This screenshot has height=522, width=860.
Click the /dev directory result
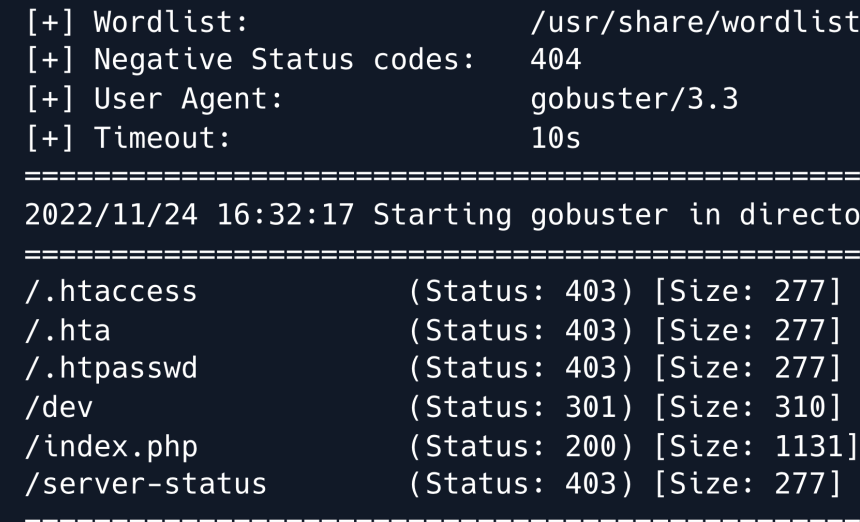click(58, 407)
